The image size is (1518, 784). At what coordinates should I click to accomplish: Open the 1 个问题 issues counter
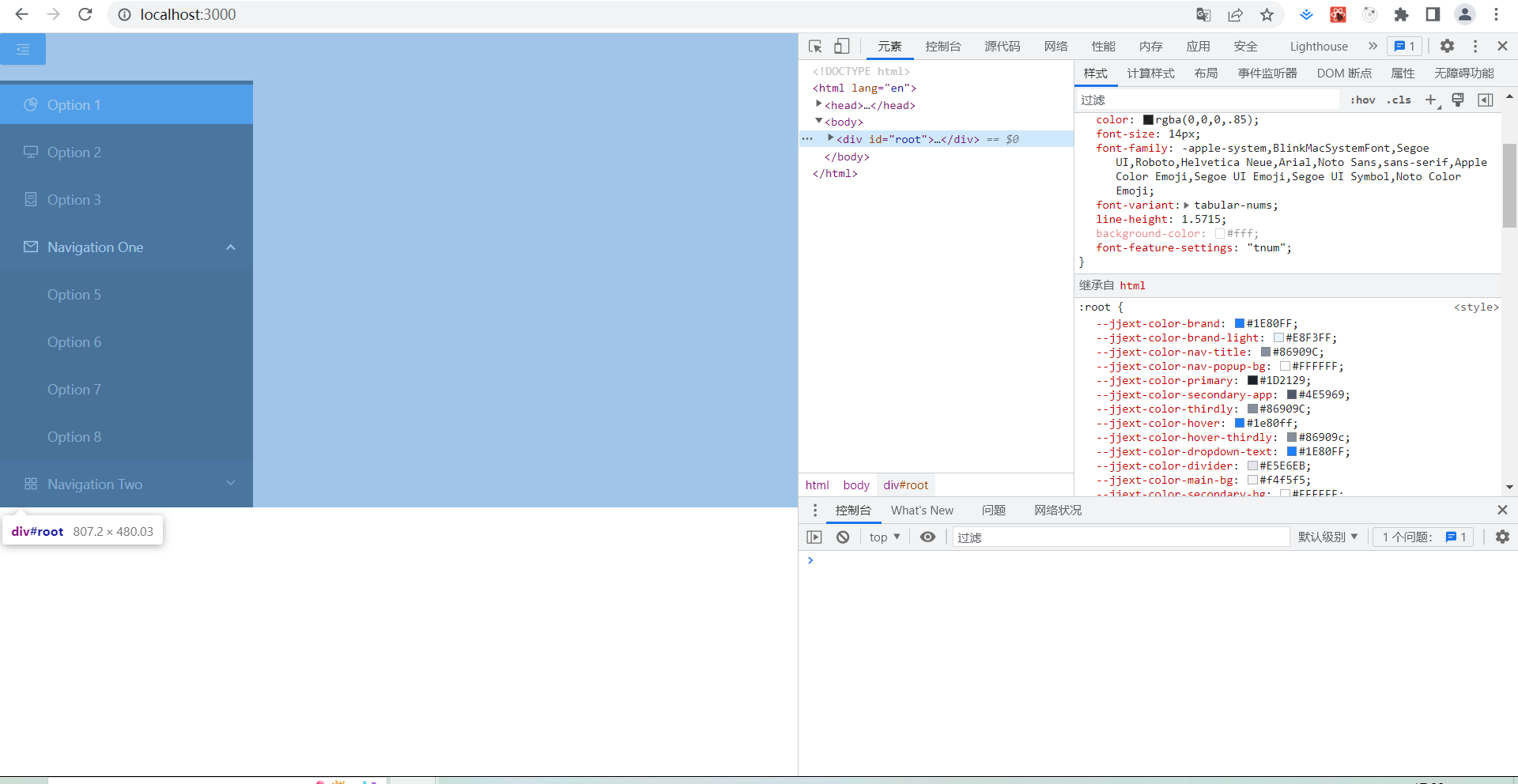pos(1422,537)
